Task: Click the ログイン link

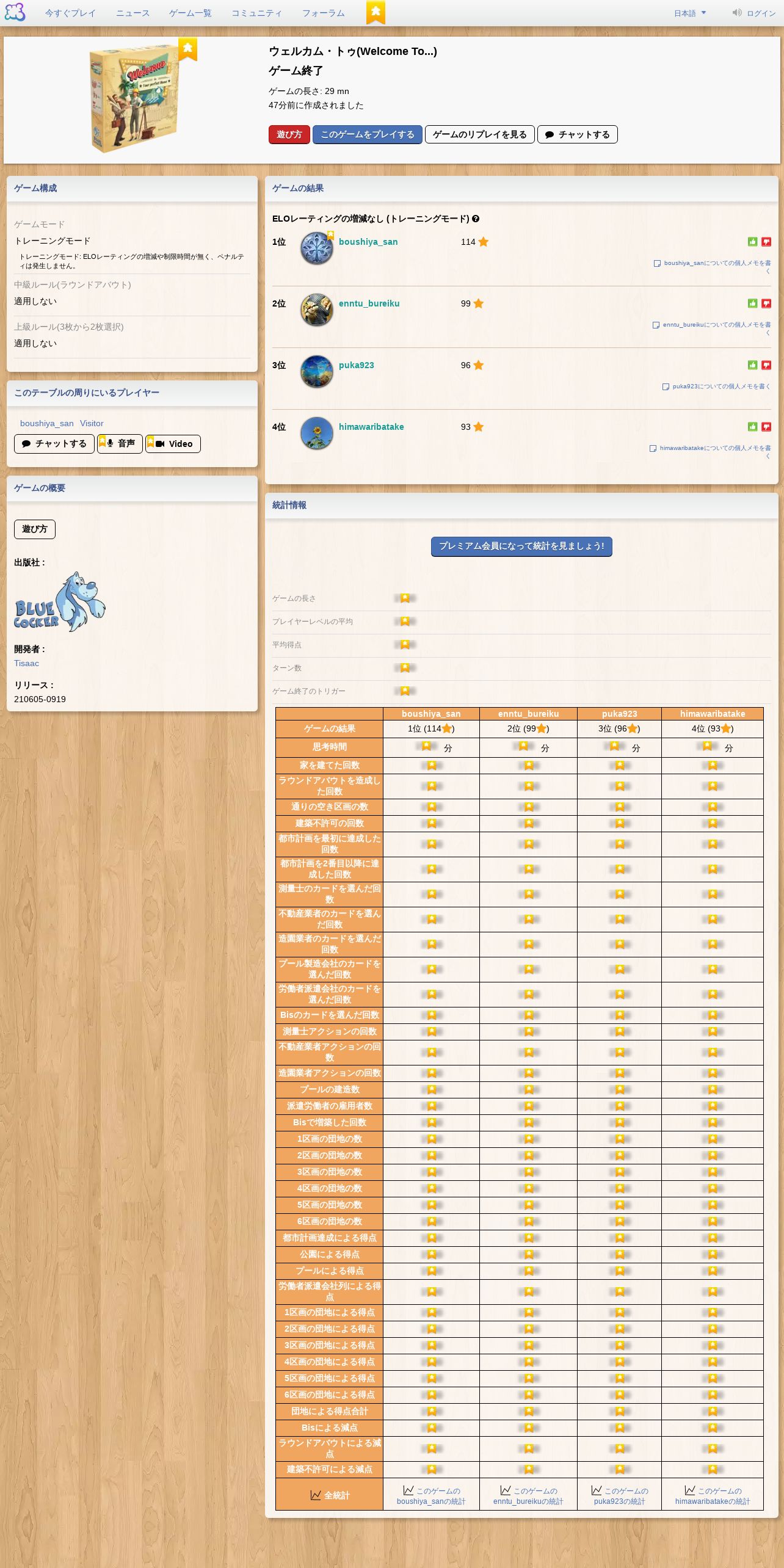Action: click(761, 13)
